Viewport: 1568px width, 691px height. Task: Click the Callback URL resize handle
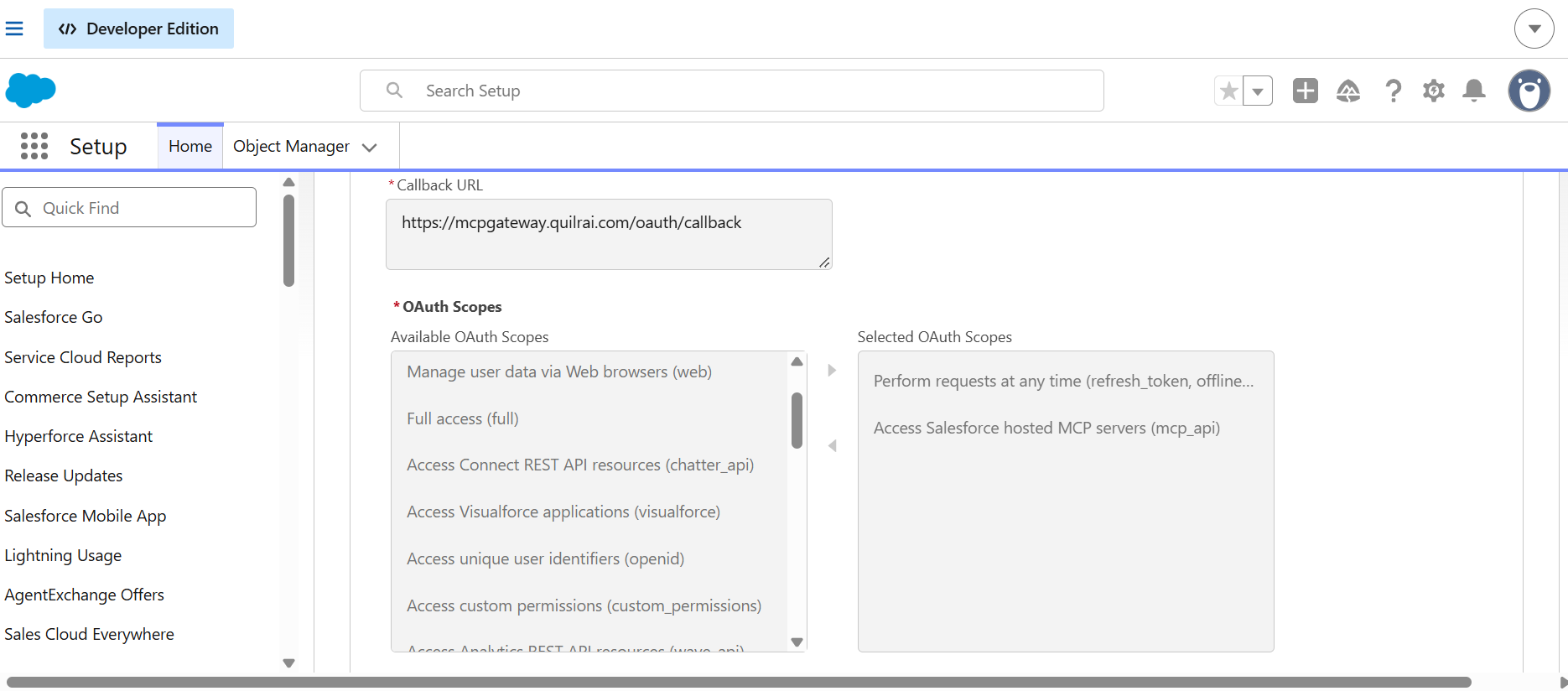click(824, 262)
